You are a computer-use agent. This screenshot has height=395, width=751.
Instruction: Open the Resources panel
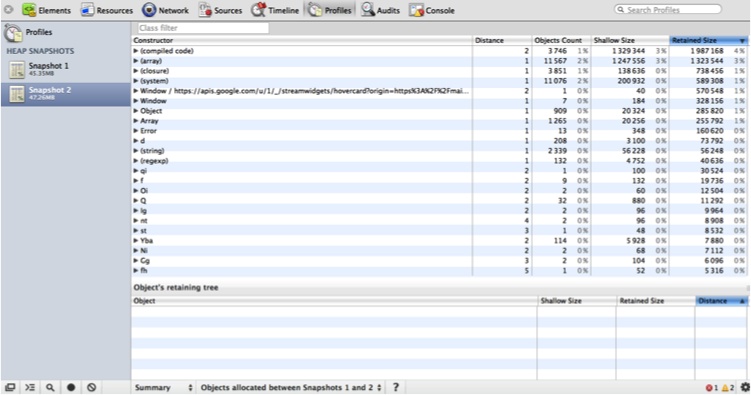tap(107, 10)
